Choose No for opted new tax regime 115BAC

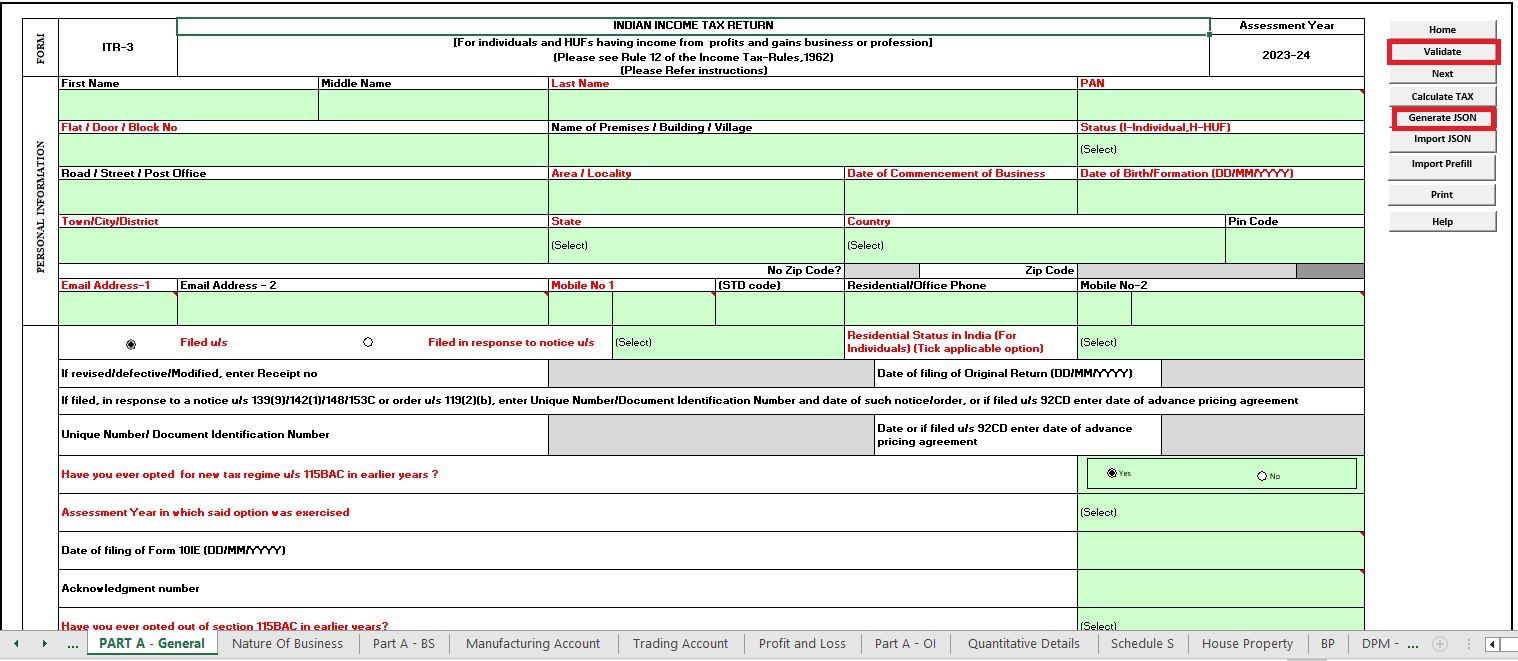[x=1262, y=476]
